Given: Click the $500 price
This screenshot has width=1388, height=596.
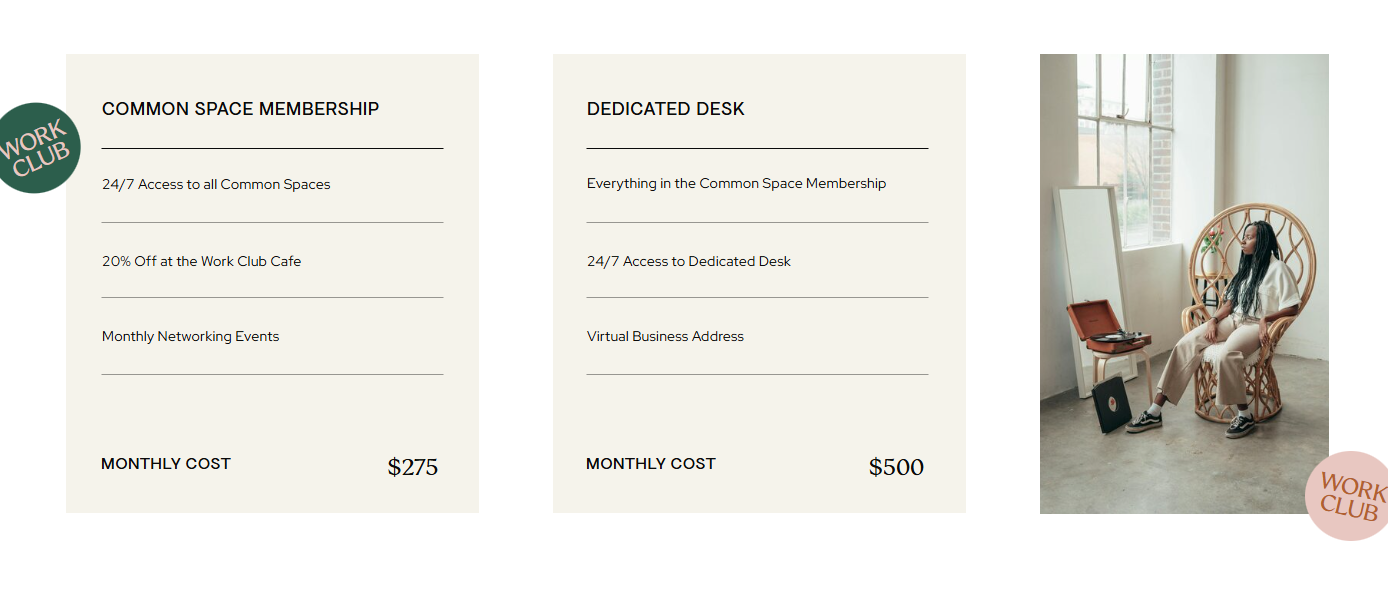Looking at the screenshot, I should point(896,467).
